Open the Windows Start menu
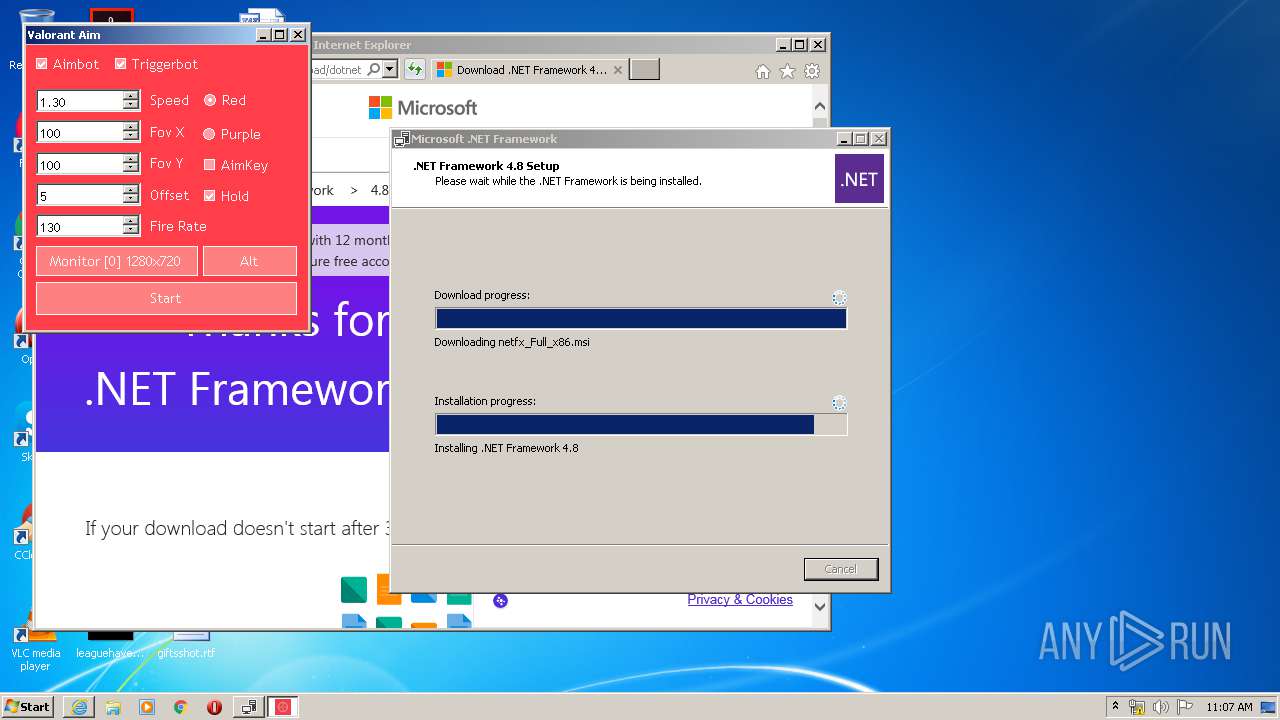1280x720 pixels. 27,706
